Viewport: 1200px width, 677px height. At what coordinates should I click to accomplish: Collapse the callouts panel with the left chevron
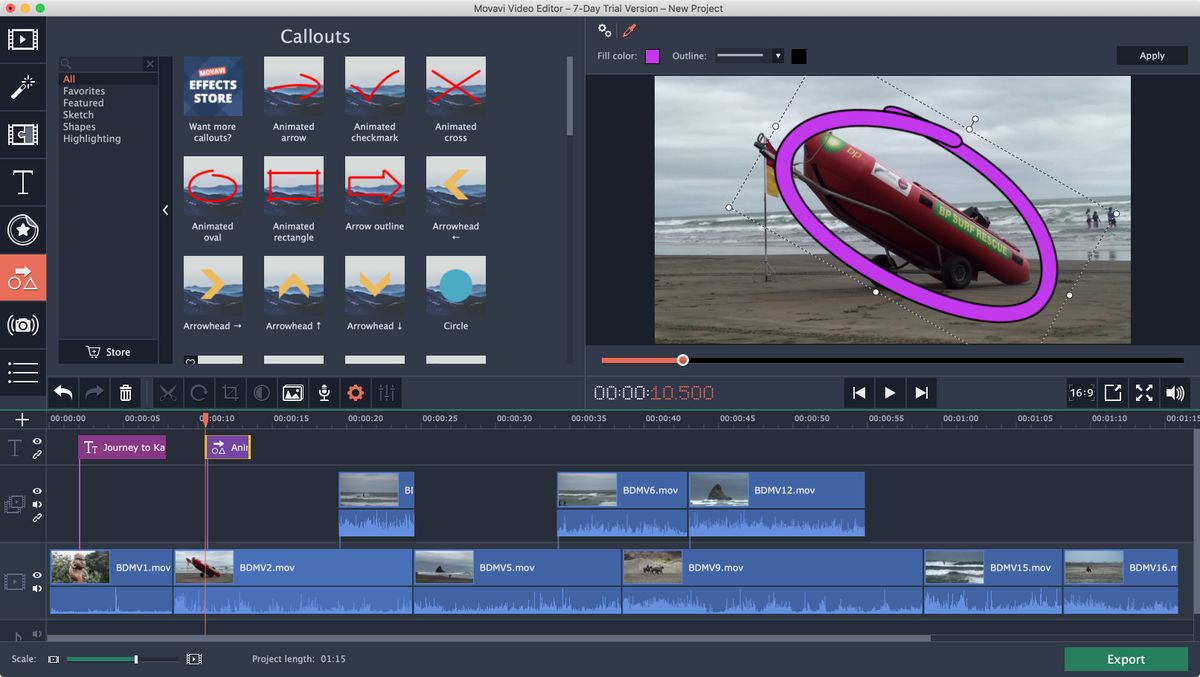click(165, 210)
